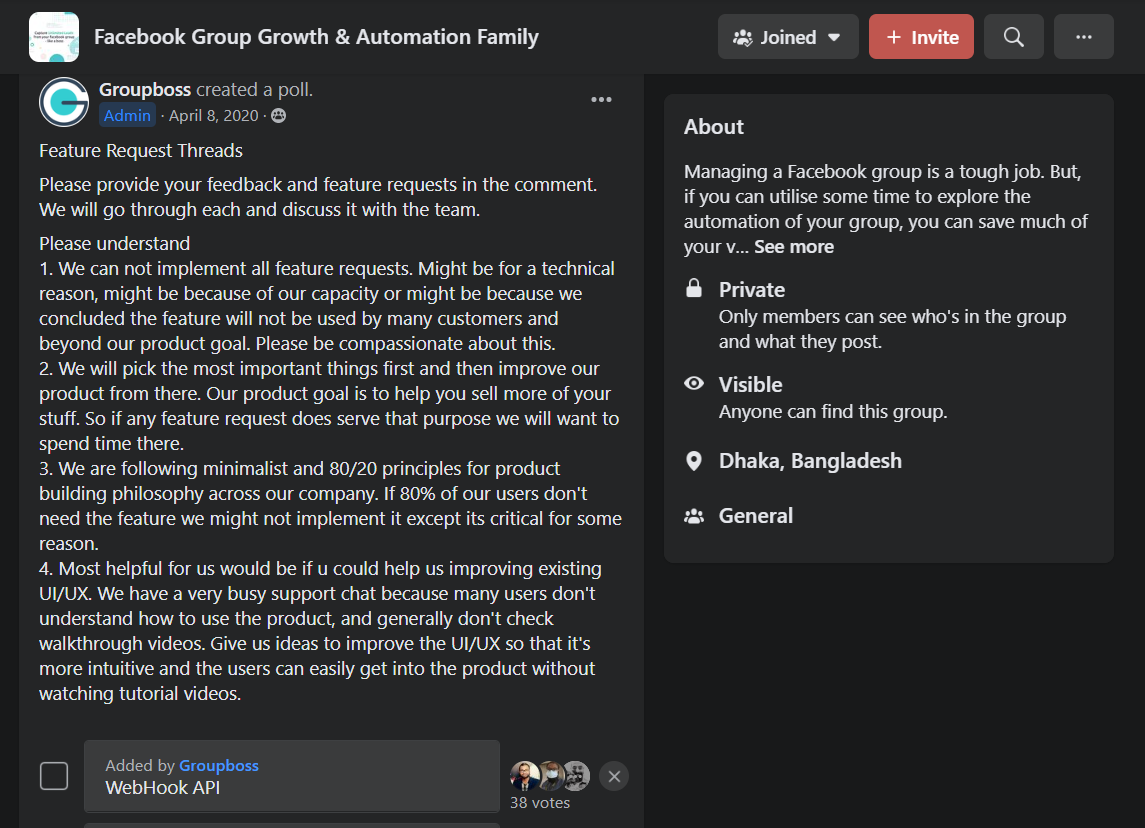
Task: Click the Visible label in About
Action: tap(750, 385)
